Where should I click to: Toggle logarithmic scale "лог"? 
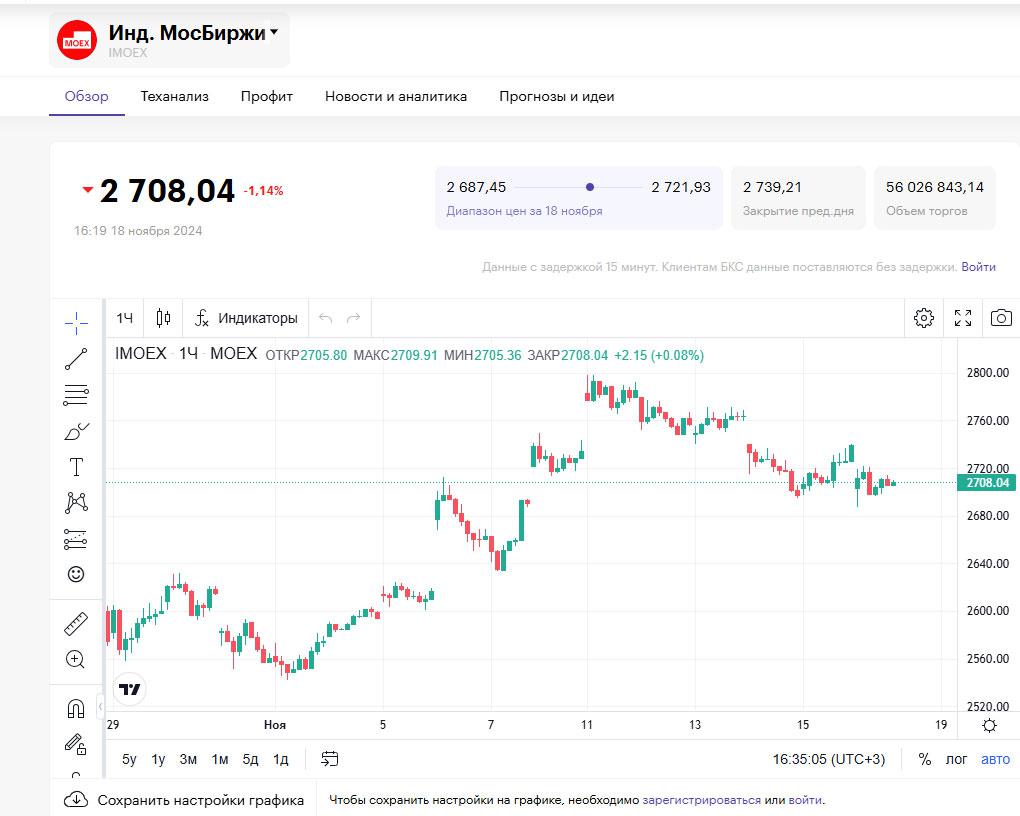pos(957,759)
